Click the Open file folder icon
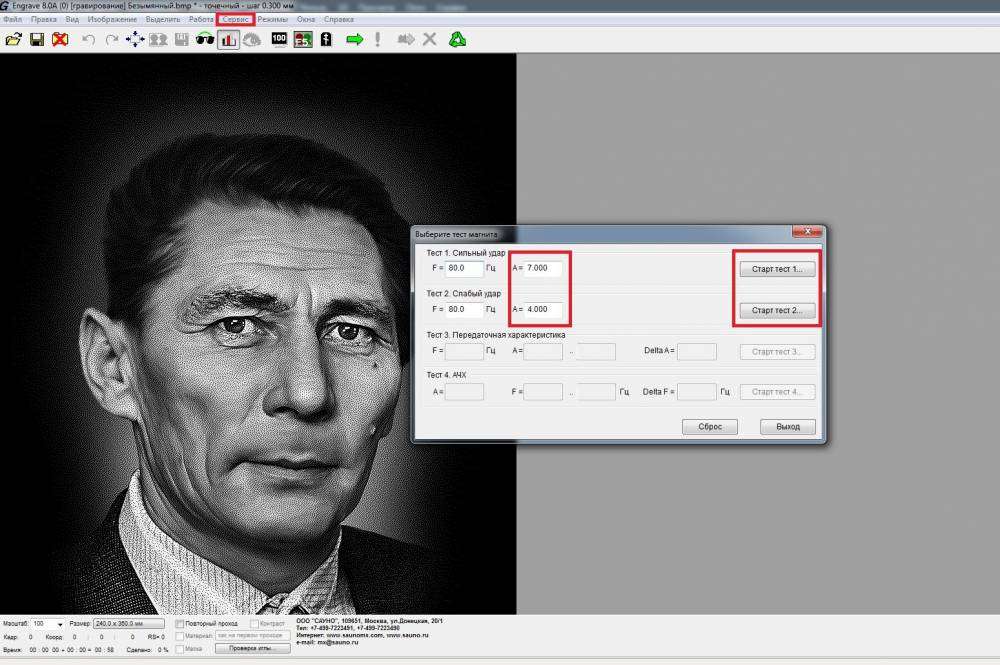Viewport: 1000px width, 665px height. (x=13, y=40)
